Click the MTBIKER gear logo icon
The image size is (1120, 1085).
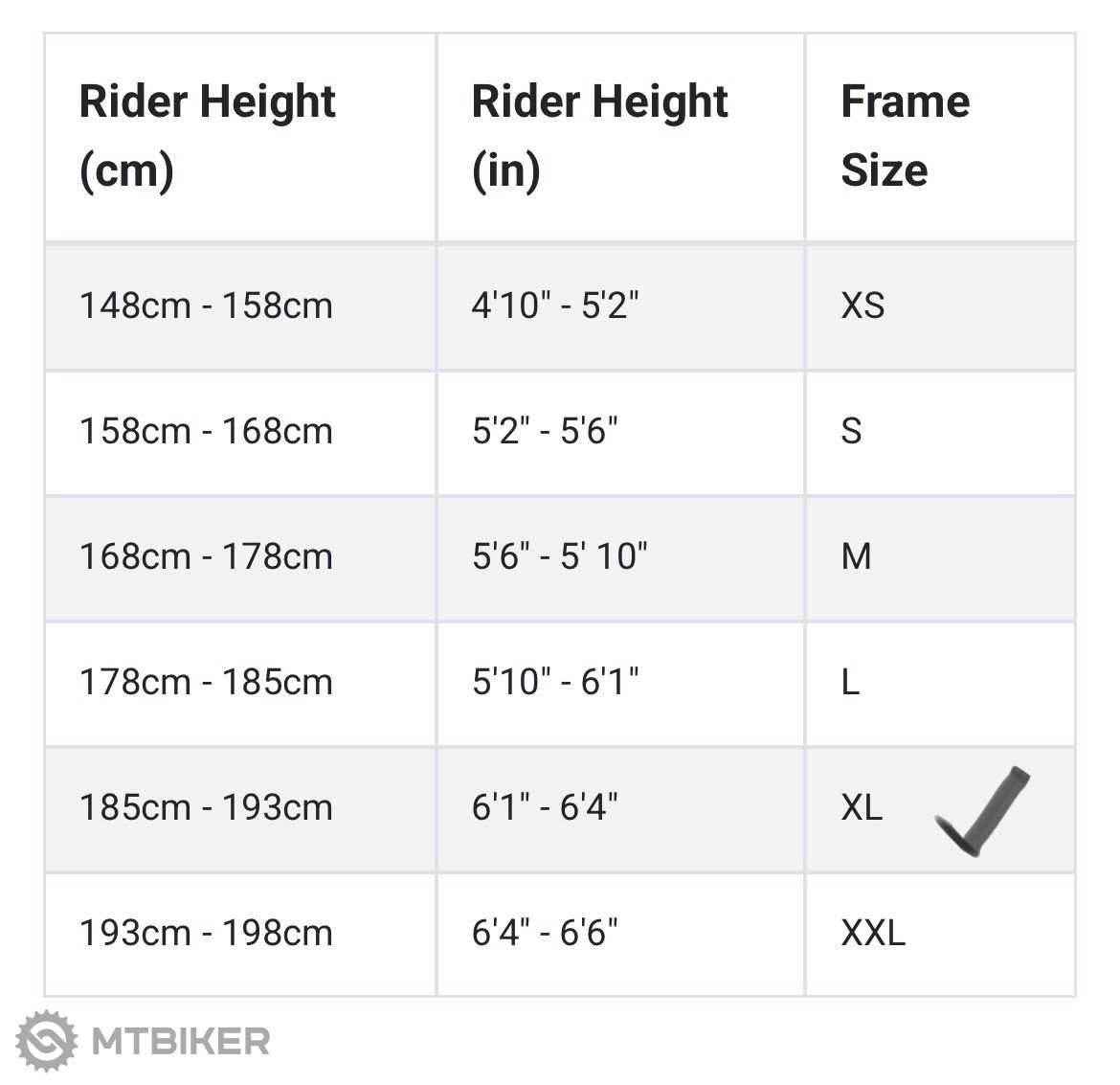tap(46, 1041)
